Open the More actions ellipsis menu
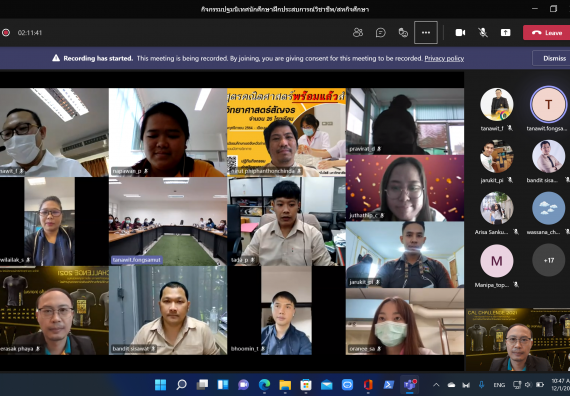 click(x=426, y=33)
